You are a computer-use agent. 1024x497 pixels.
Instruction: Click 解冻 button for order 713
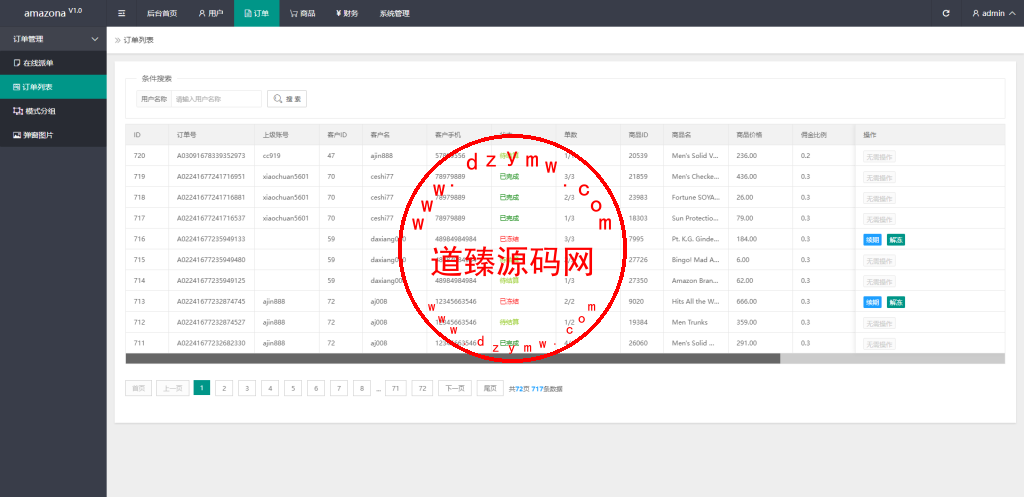895,302
